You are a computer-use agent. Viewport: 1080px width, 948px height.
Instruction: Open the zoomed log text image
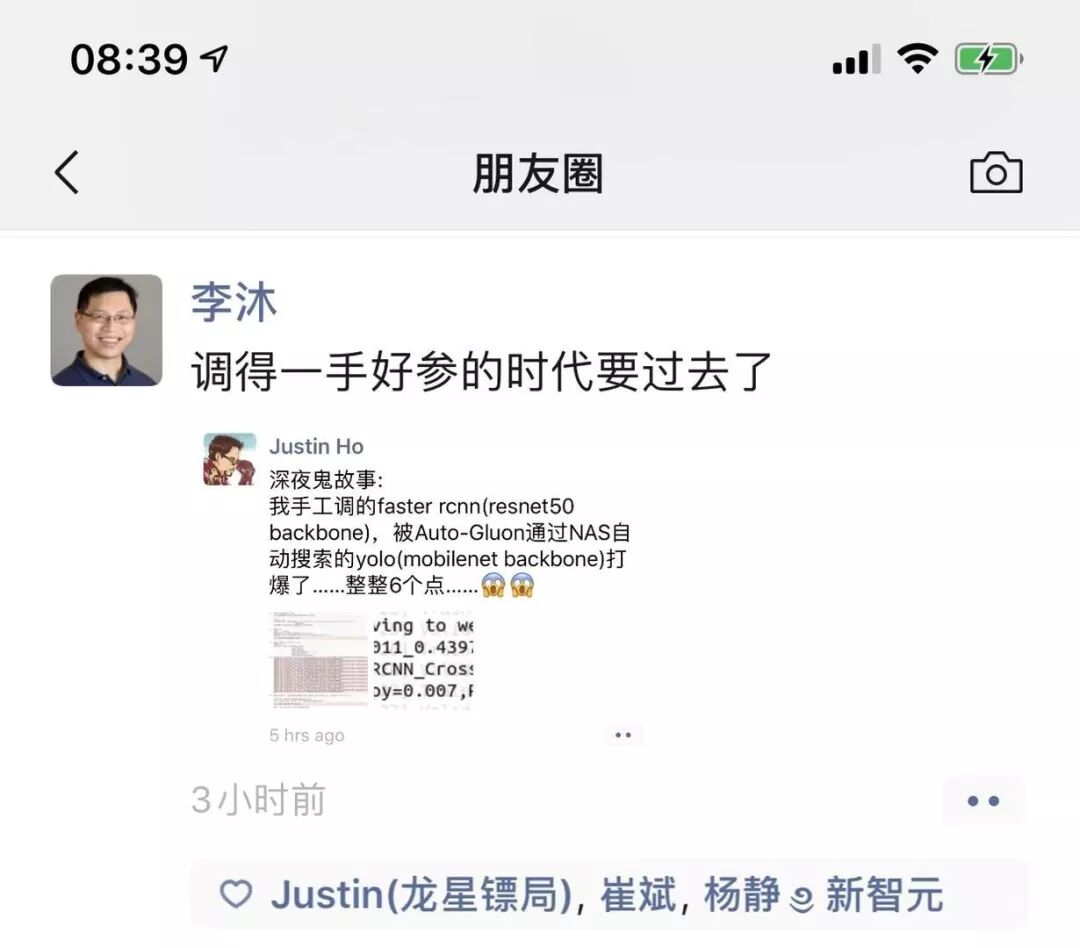point(424,660)
